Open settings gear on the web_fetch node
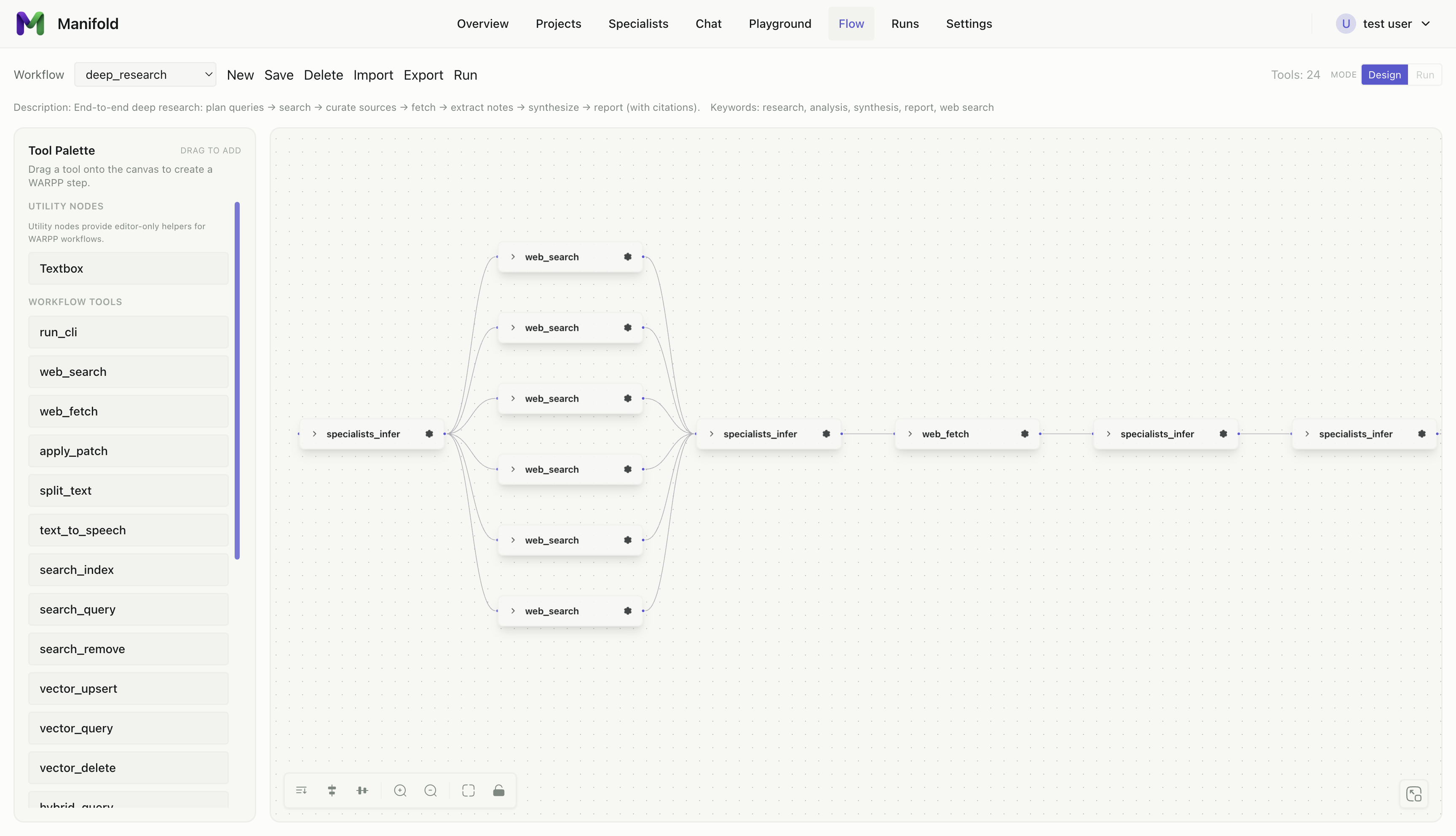Image resolution: width=1456 pixels, height=836 pixels. (1025, 434)
